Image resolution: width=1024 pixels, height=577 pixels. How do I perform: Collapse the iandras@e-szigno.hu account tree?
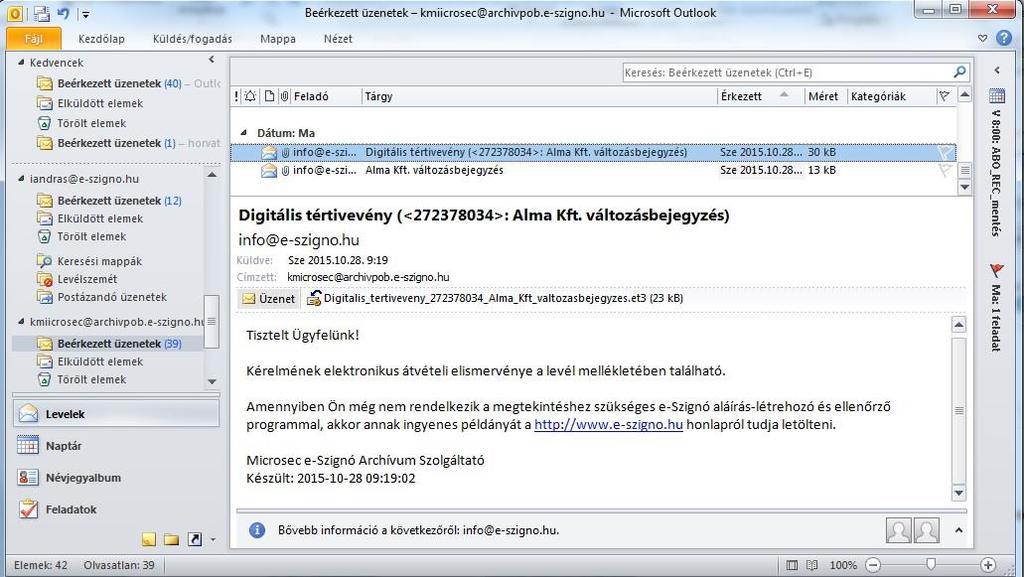pyautogui.click(x=21, y=178)
